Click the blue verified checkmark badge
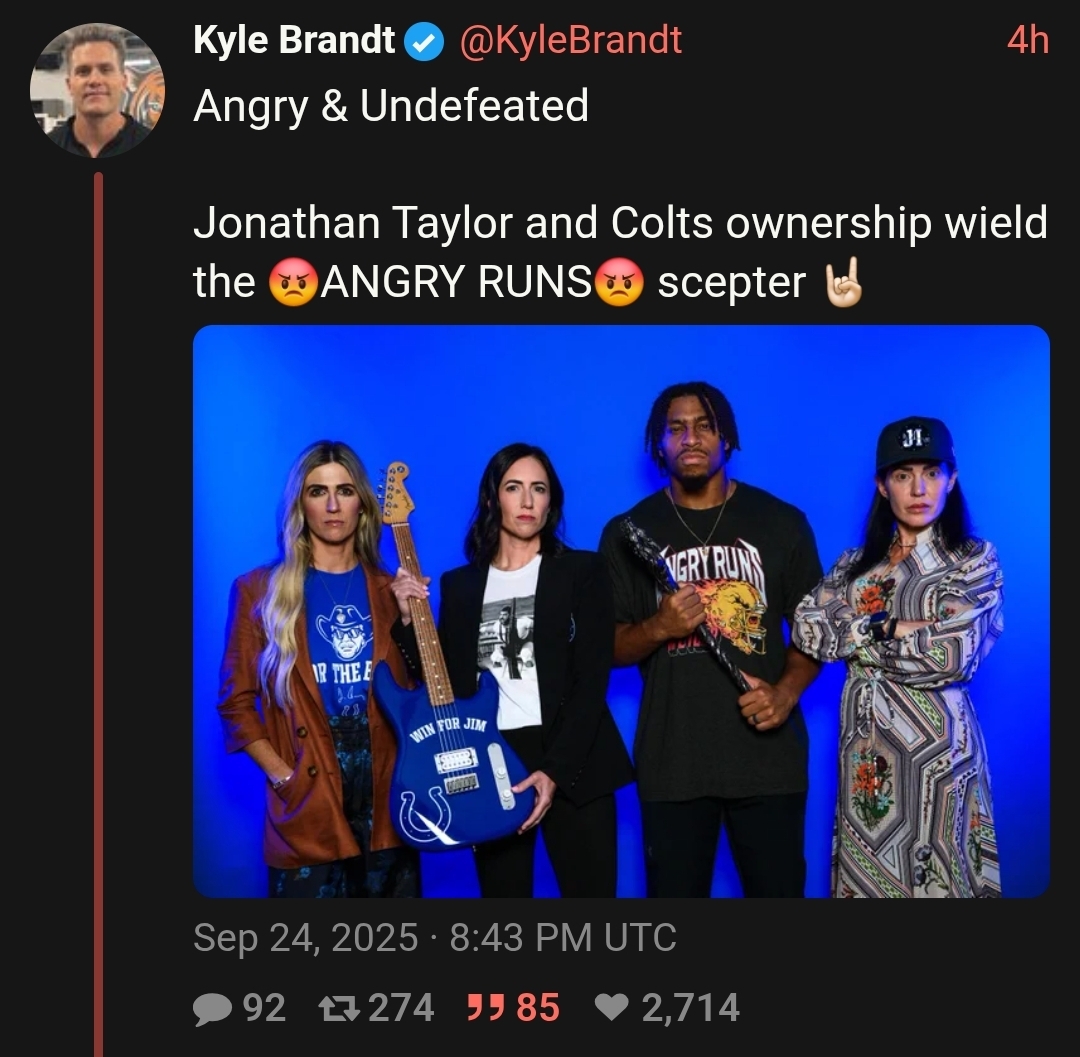The height and width of the screenshot is (1057, 1080). (x=424, y=41)
